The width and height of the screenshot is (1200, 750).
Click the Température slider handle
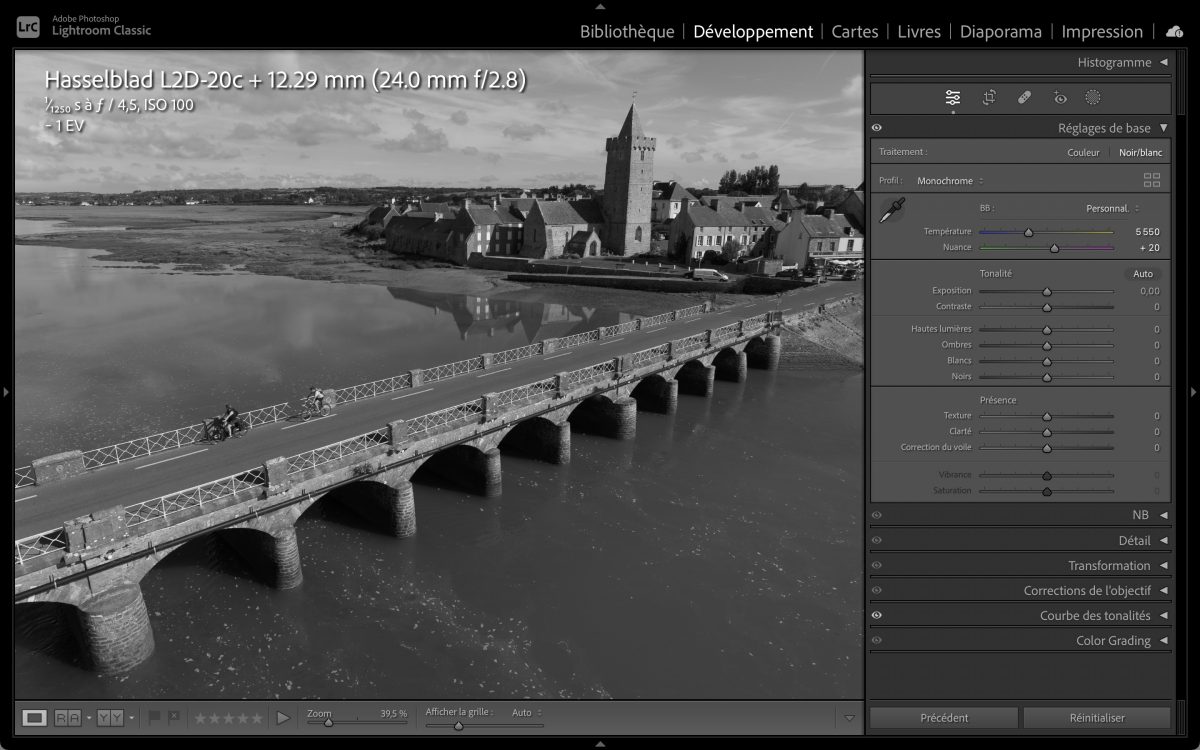click(1028, 232)
